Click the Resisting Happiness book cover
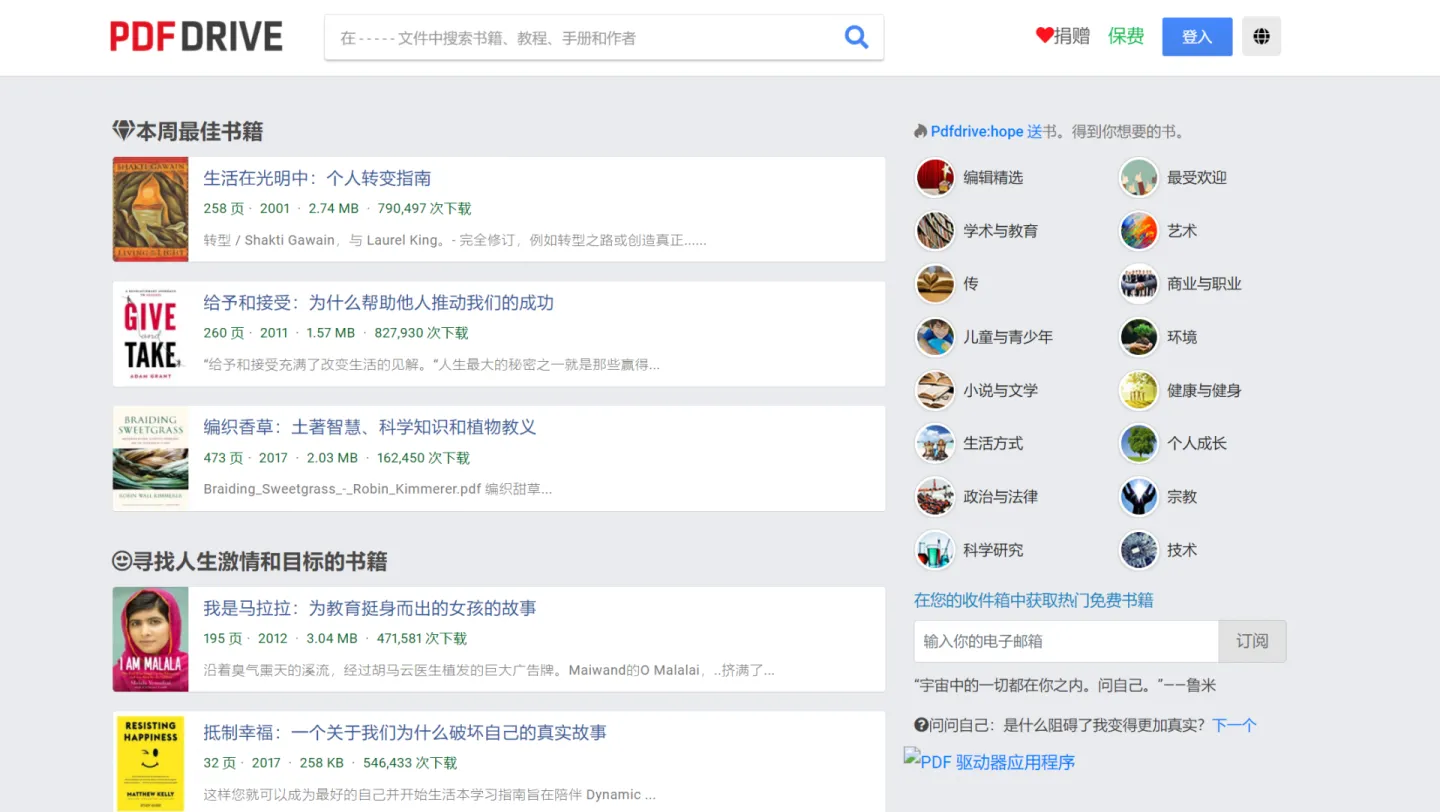This screenshot has width=1440, height=812. point(150,761)
